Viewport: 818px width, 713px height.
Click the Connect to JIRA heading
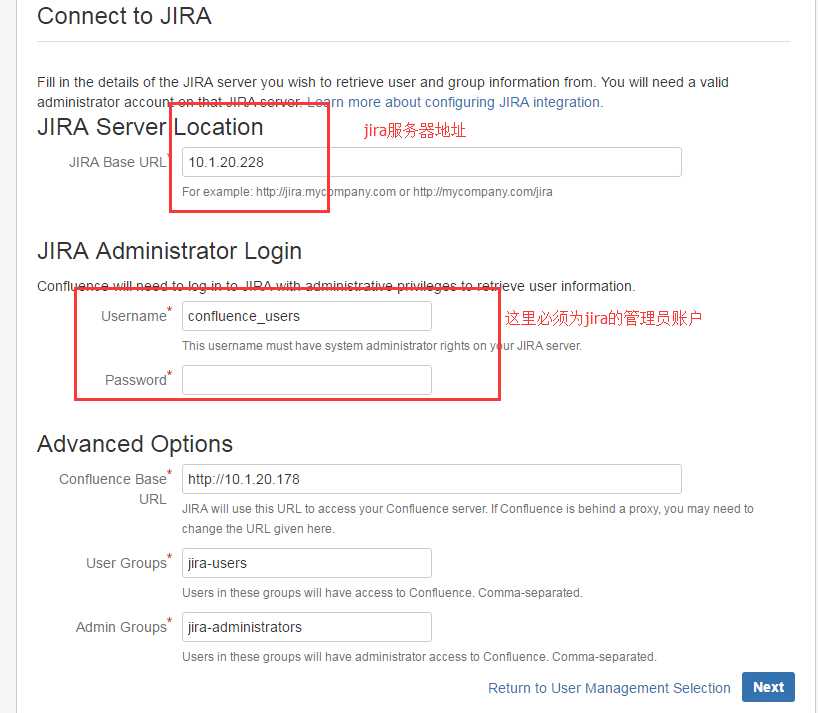click(124, 16)
